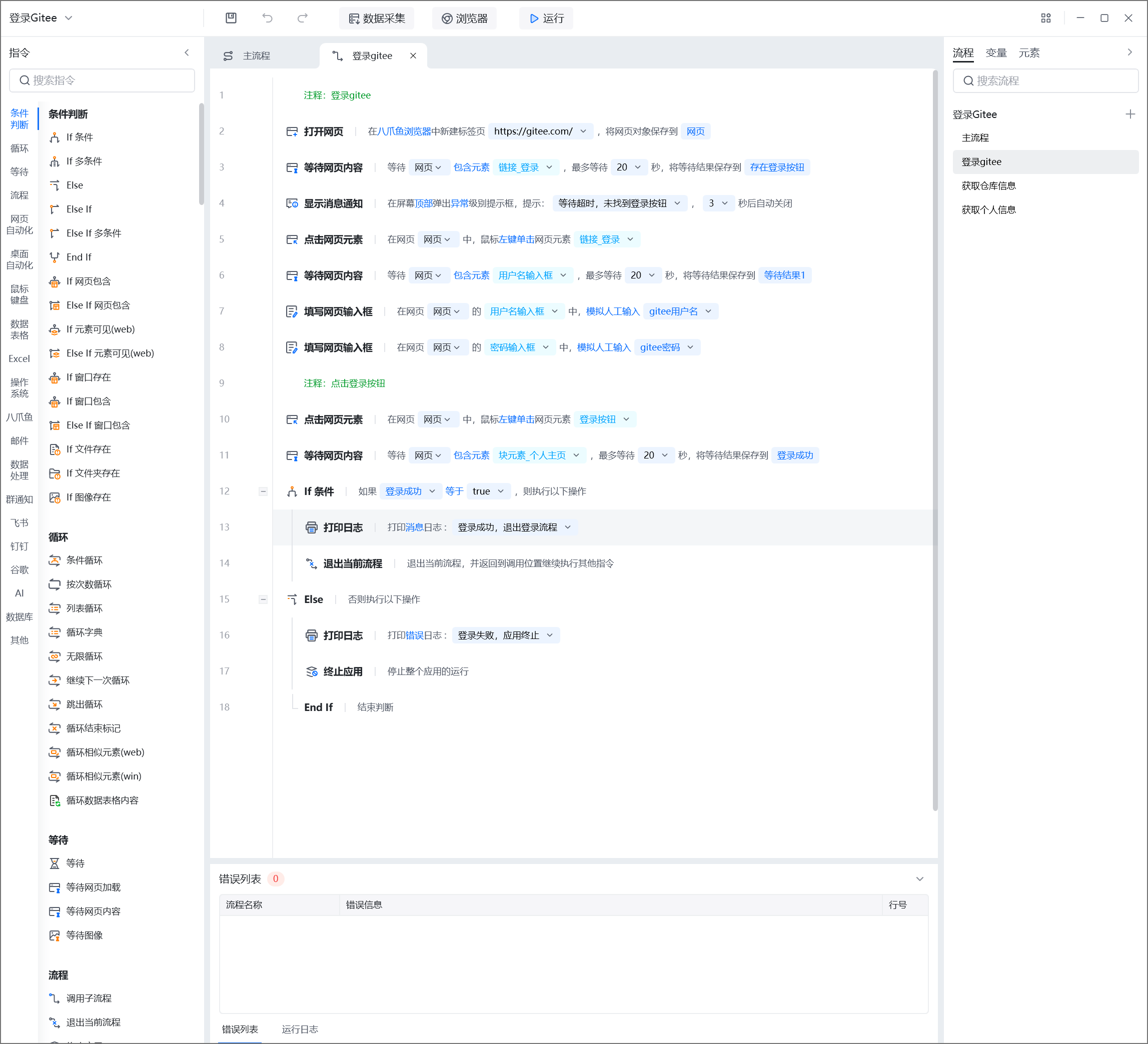Click the 模拟人工输入 link on line 7
Screen dimensions: 1148x1044
(613, 311)
